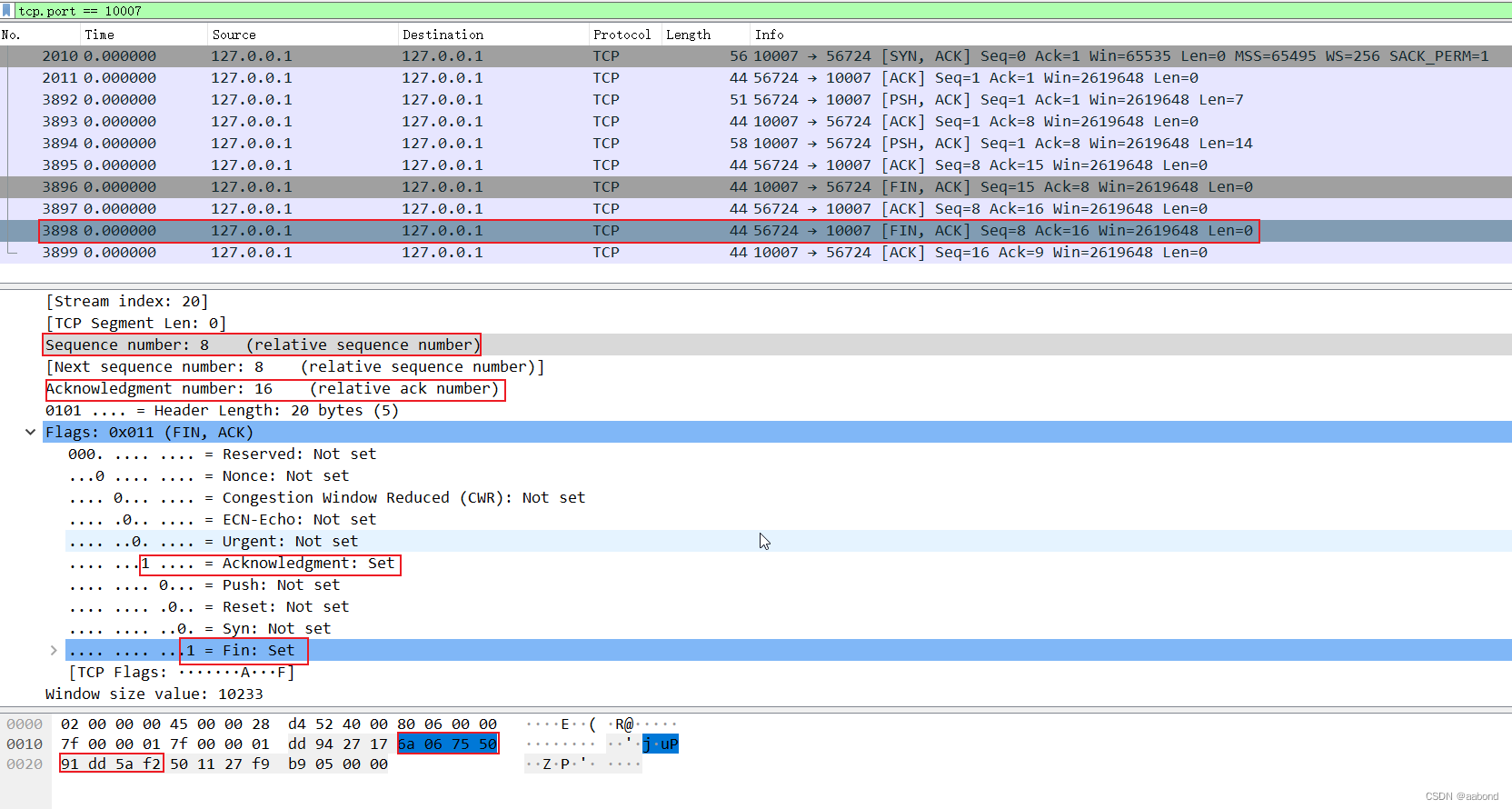Select packet number 3893 row
This screenshot has height=809, width=1512.
[x=756, y=122]
